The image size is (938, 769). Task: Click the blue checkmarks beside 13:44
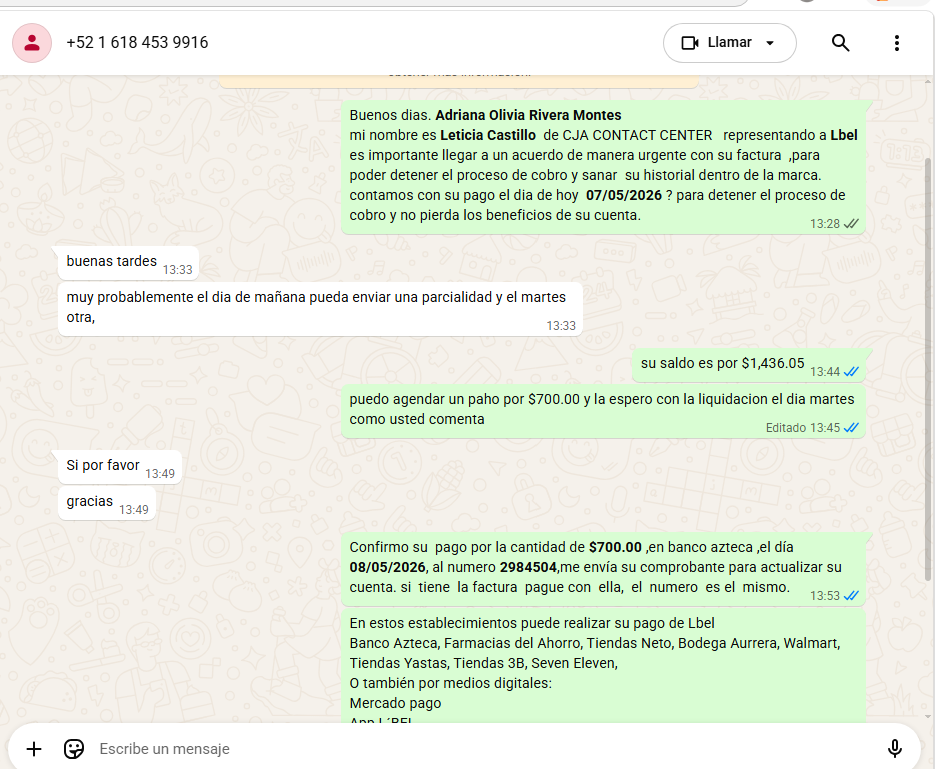click(x=851, y=372)
